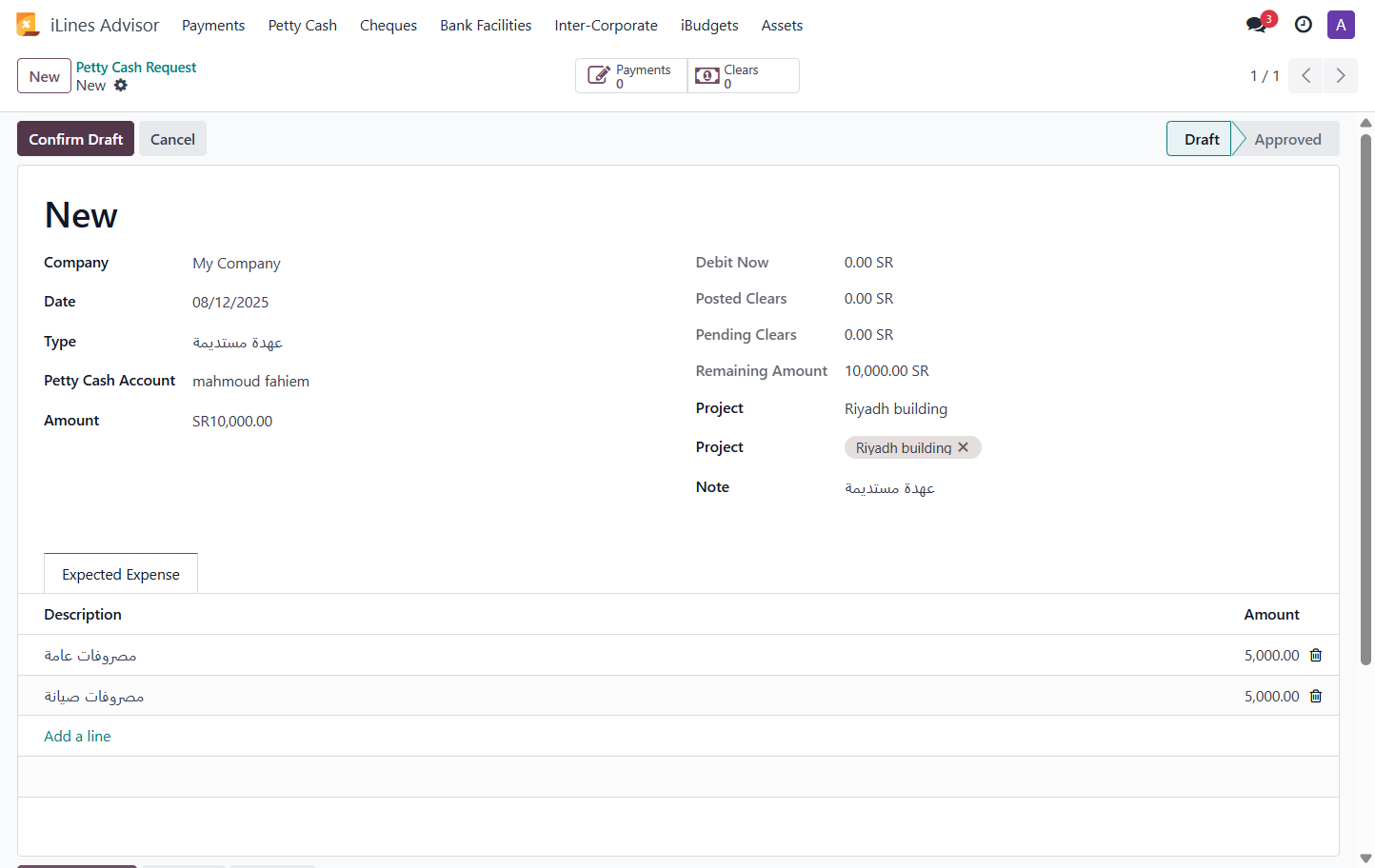This screenshot has height=868, width=1375.
Task: Open the iBudgets menu
Action: coord(709,26)
